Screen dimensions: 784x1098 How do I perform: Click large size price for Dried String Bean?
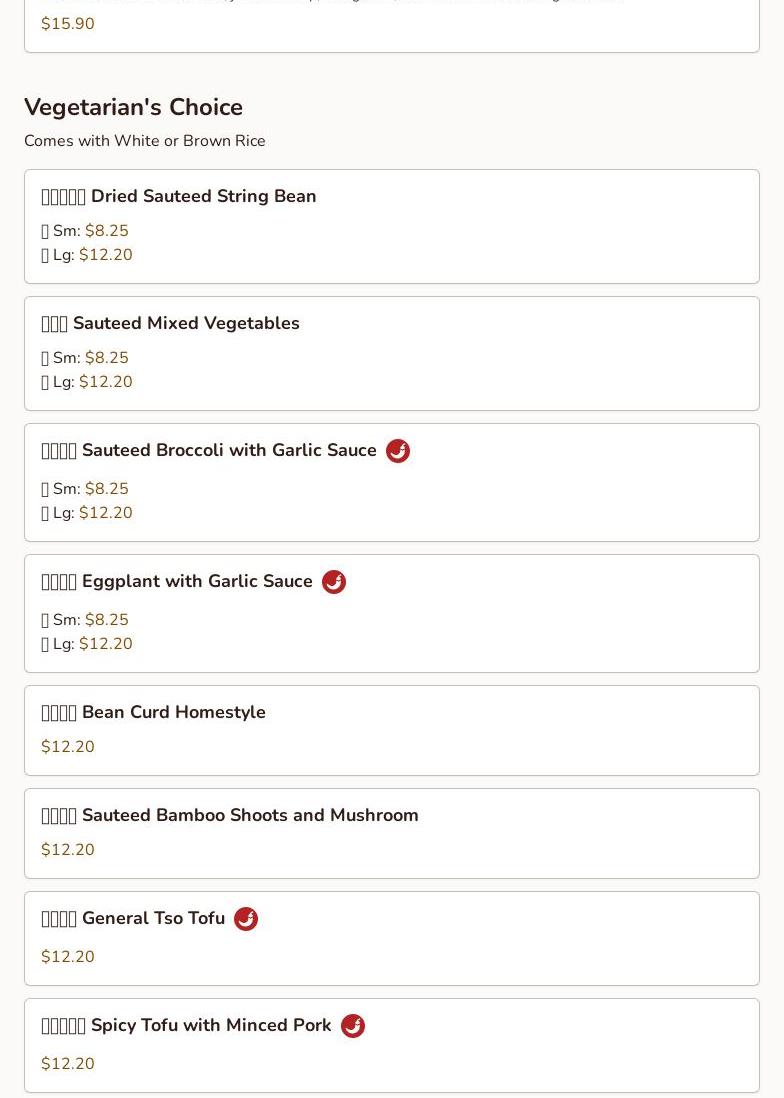pyautogui.click(x=106, y=255)
